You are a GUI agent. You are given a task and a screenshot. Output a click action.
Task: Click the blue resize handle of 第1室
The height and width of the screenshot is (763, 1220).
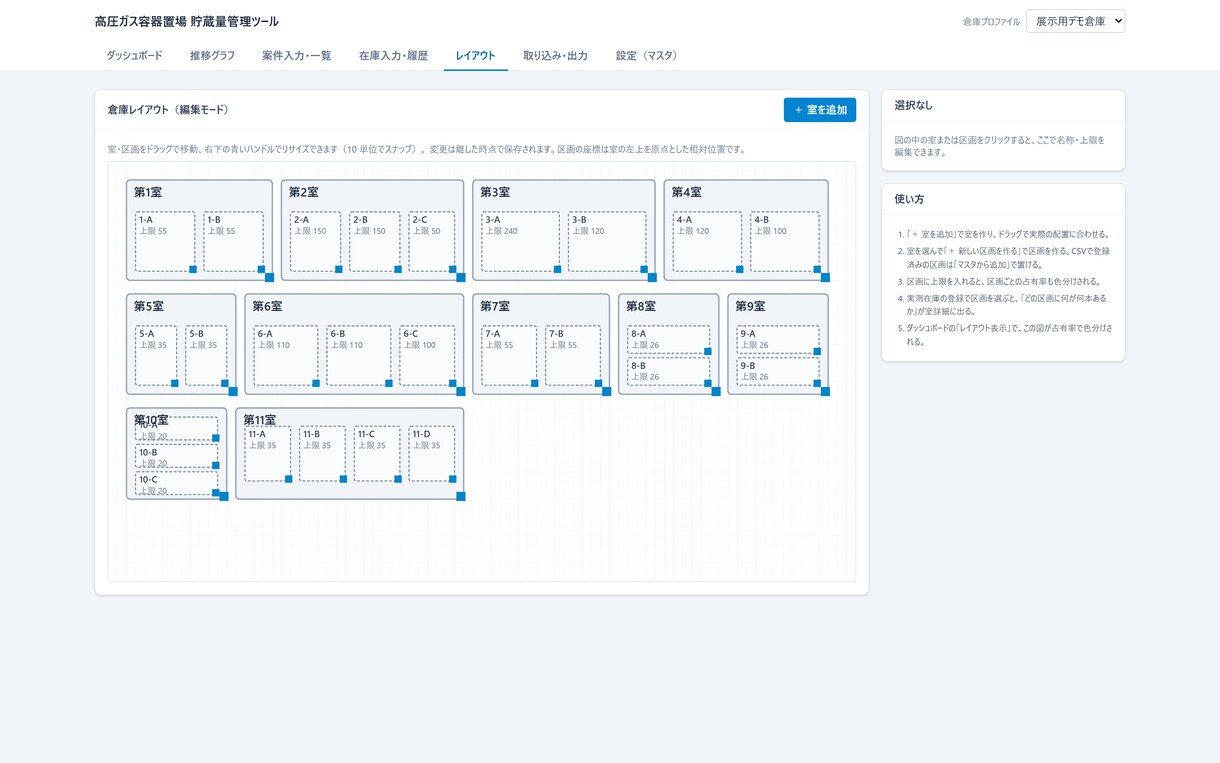point(269,277)
